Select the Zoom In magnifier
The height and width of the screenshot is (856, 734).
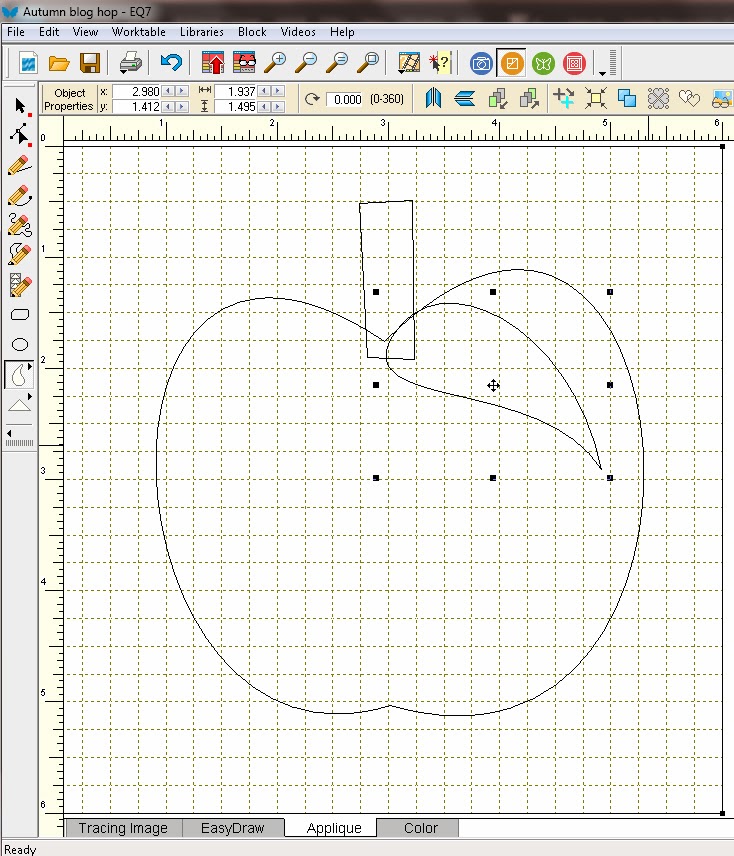[x=275, y=63]
